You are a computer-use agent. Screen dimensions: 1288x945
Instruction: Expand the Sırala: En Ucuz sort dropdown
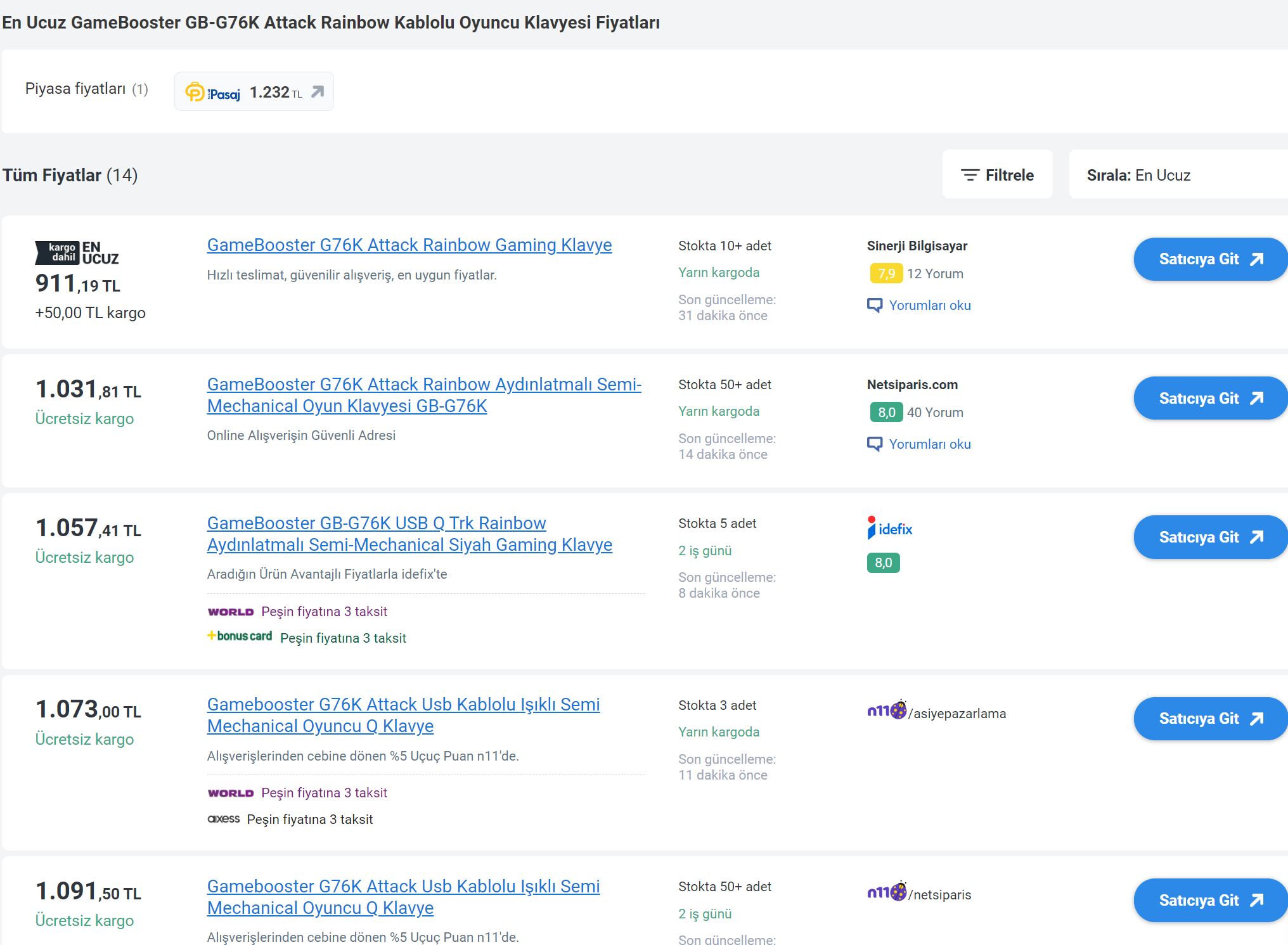point(1178,175)
